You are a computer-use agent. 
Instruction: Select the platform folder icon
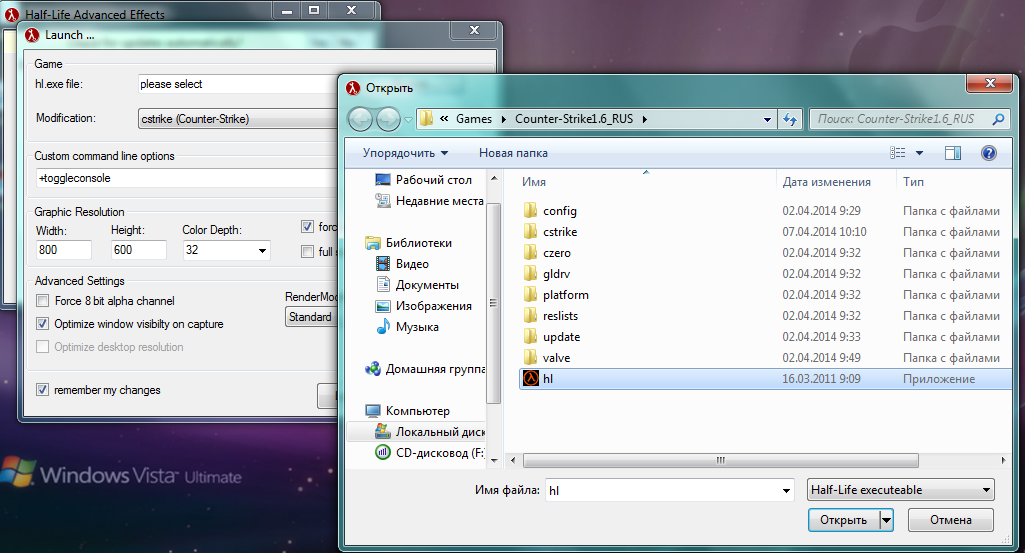coord(530,294)
